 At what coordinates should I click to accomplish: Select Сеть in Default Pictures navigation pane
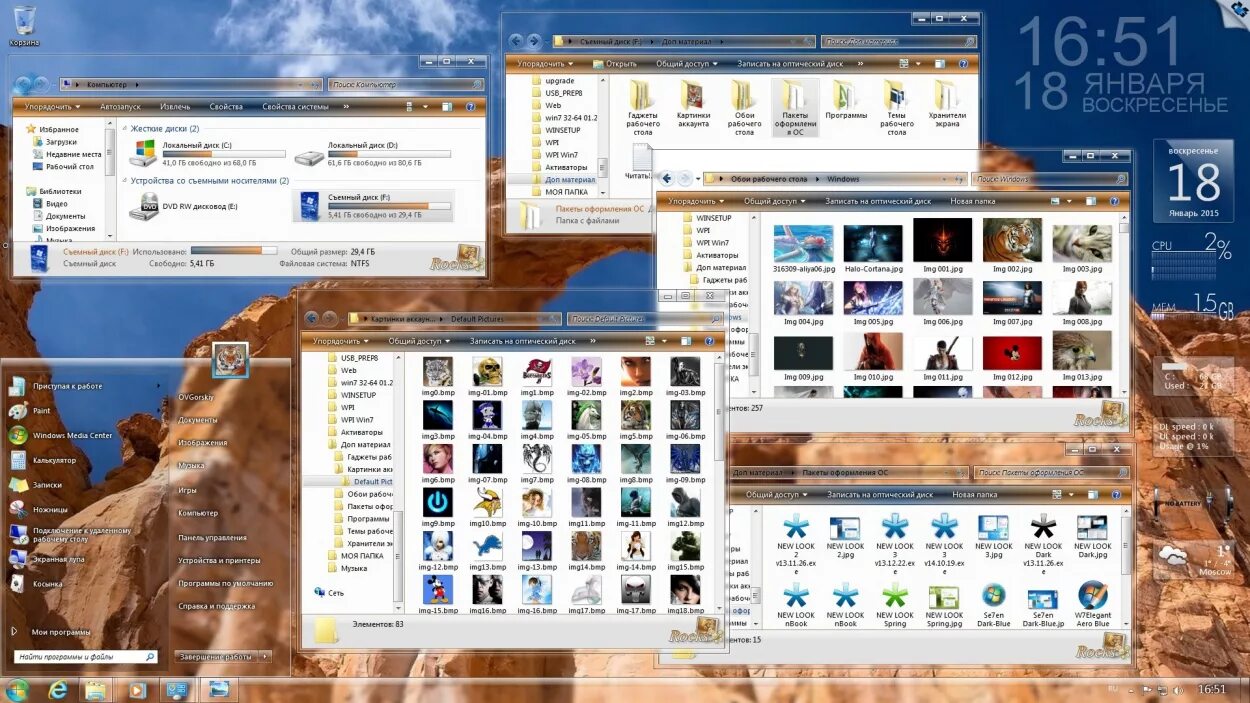pos(328,592)
